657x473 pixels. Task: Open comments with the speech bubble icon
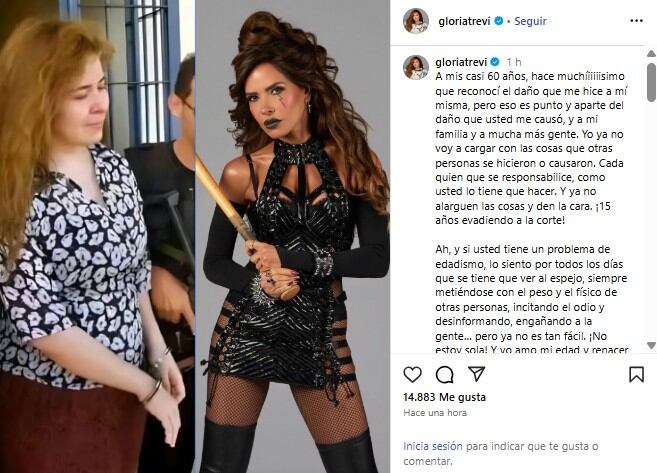coord(445,375)
